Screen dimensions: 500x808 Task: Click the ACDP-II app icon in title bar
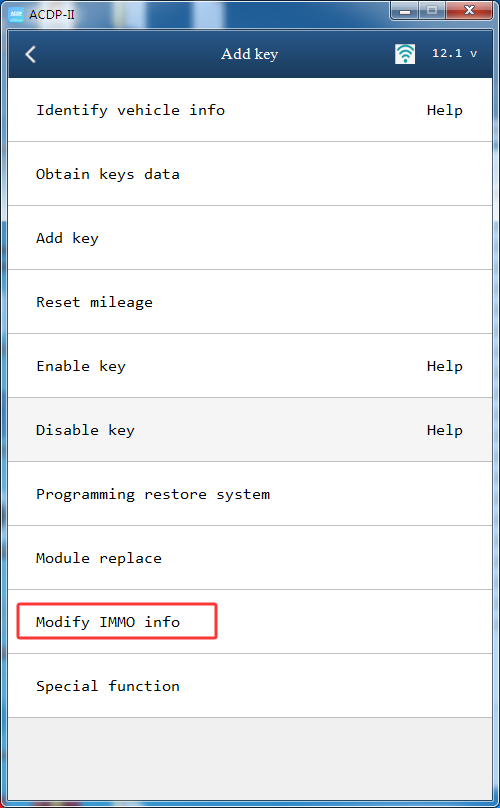[x=16, y=14]
